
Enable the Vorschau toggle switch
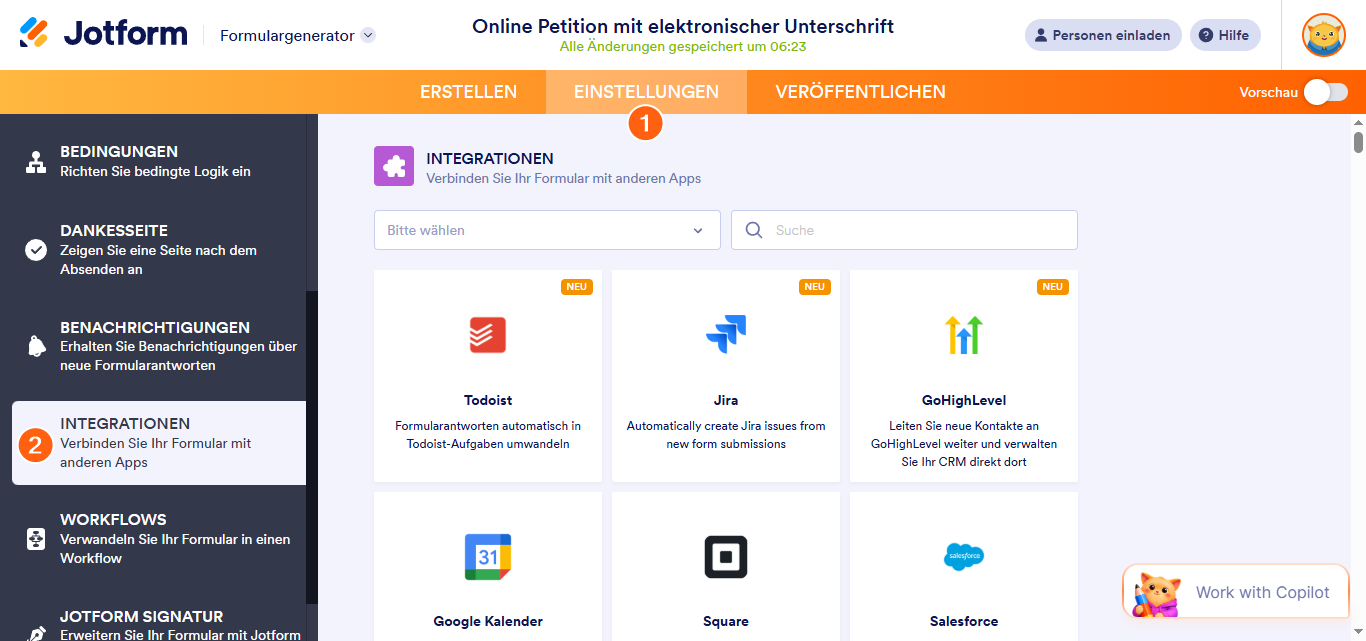pyautogui.click(x=1325, y=91)
